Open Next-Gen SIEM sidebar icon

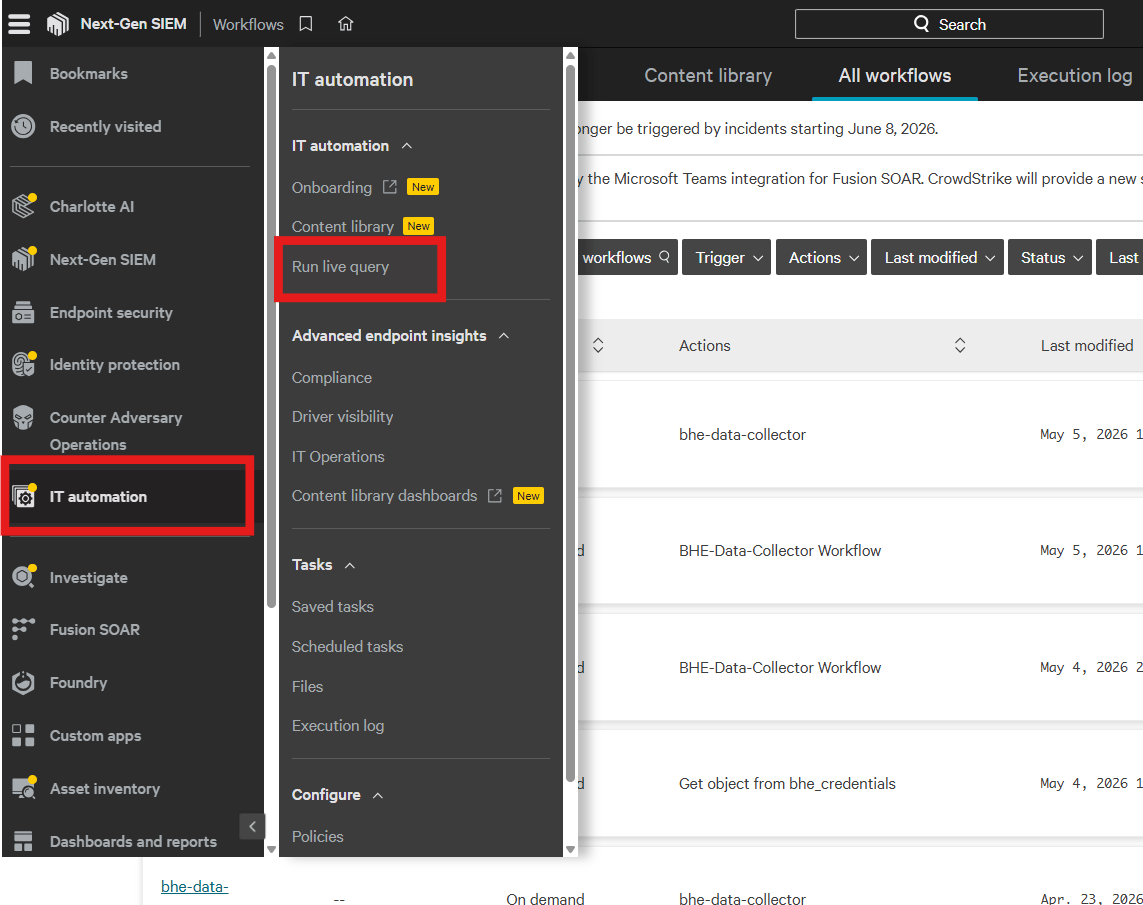23,259
